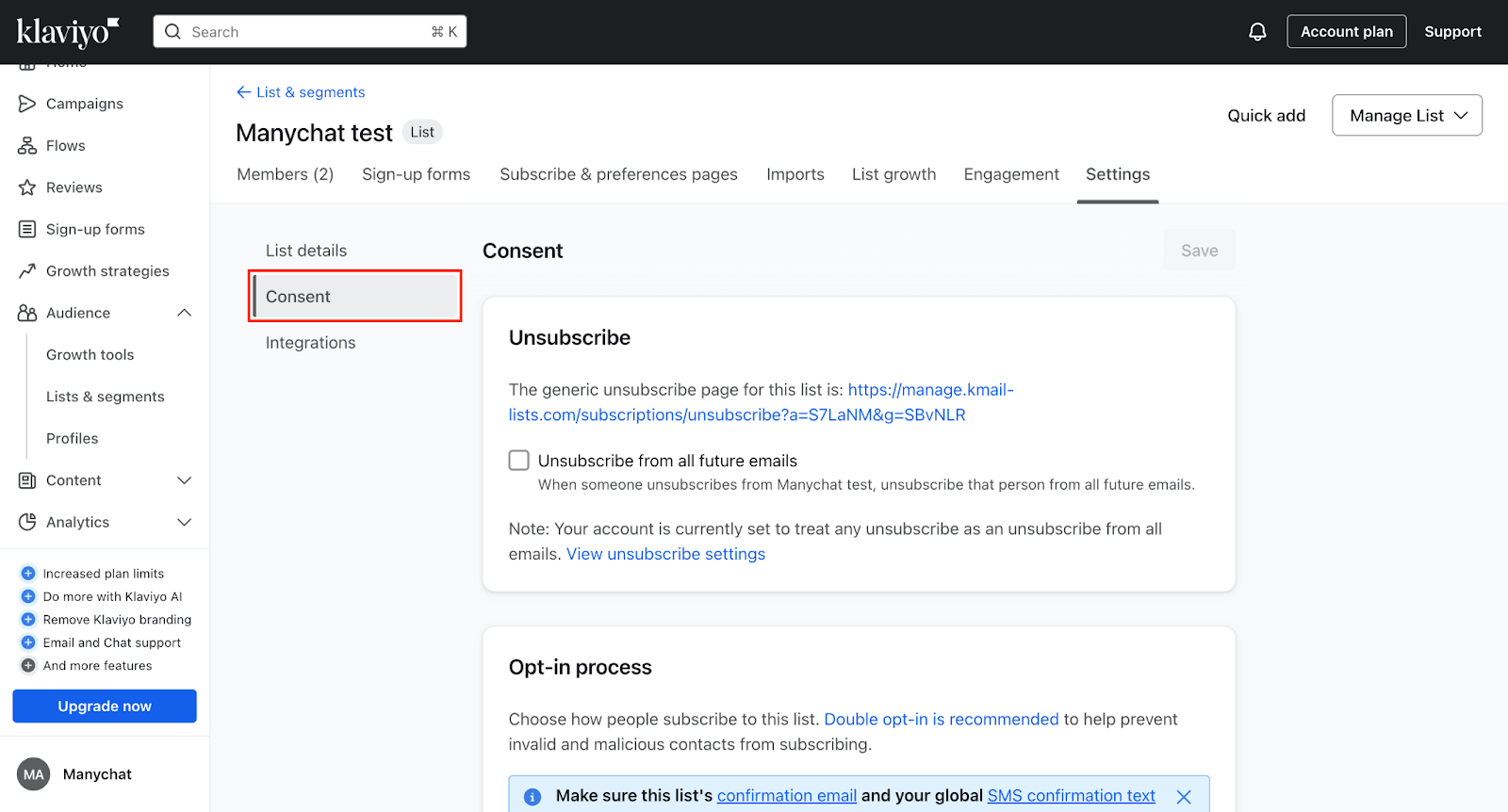The image size is (1508, 812).
Task: Click the back arrow to List & segments
Action: 244,92
